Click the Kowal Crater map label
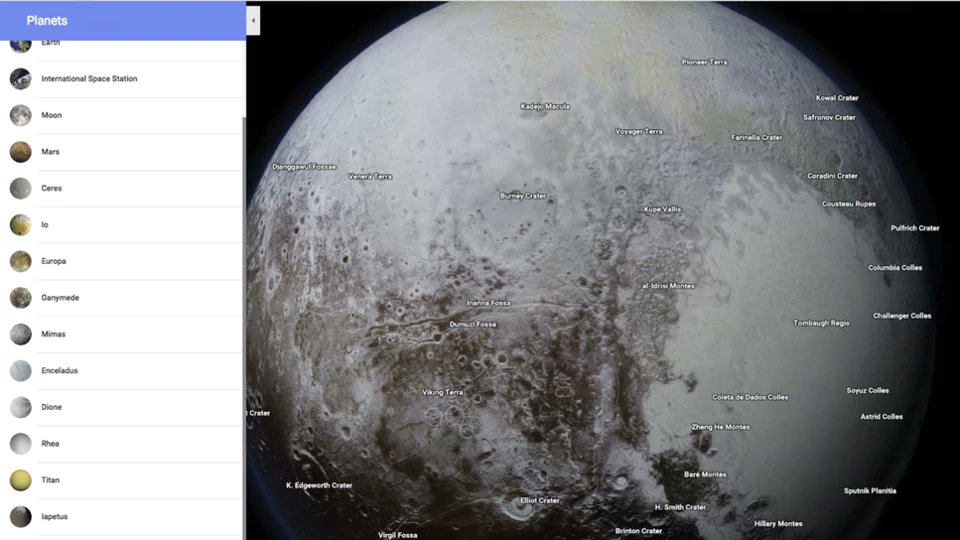The height and width of the screenshot is (540, 960). (837, 98)
